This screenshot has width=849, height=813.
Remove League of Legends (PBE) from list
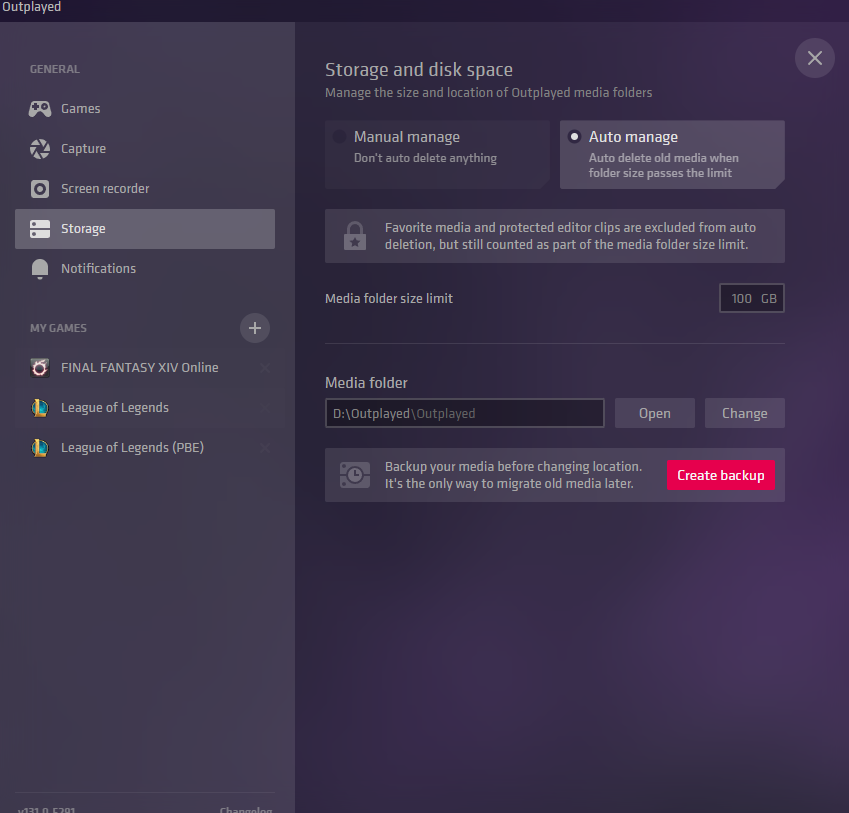coord(265,448)
